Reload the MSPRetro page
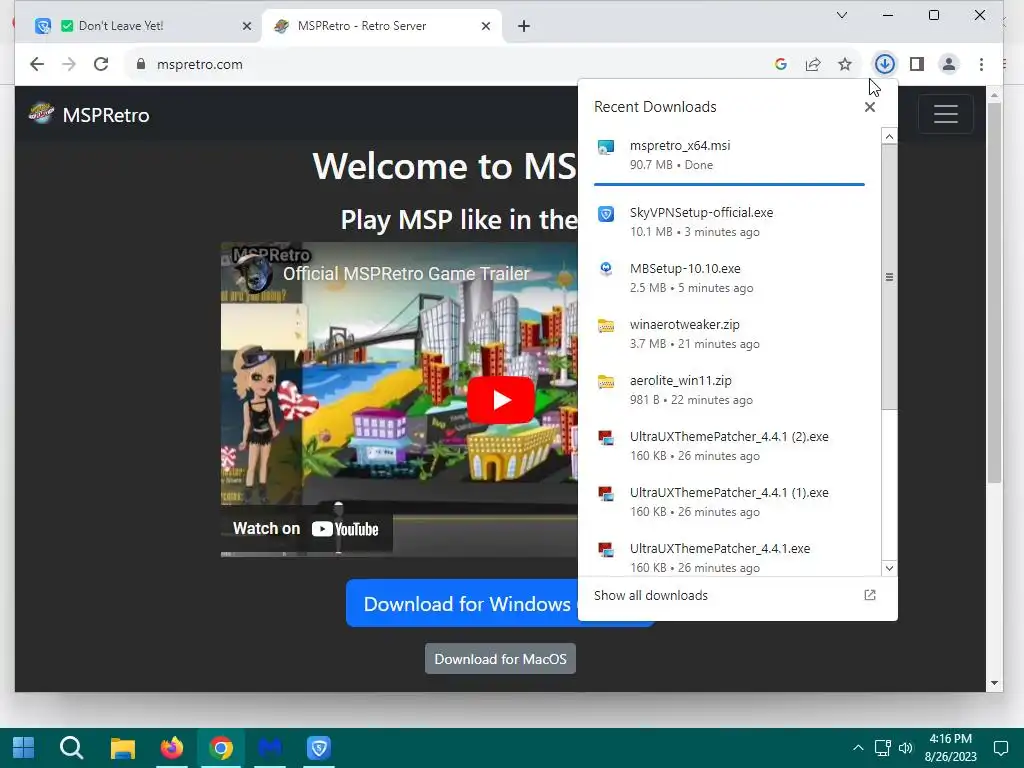The image size is (1024, 768). coord(101,64)
